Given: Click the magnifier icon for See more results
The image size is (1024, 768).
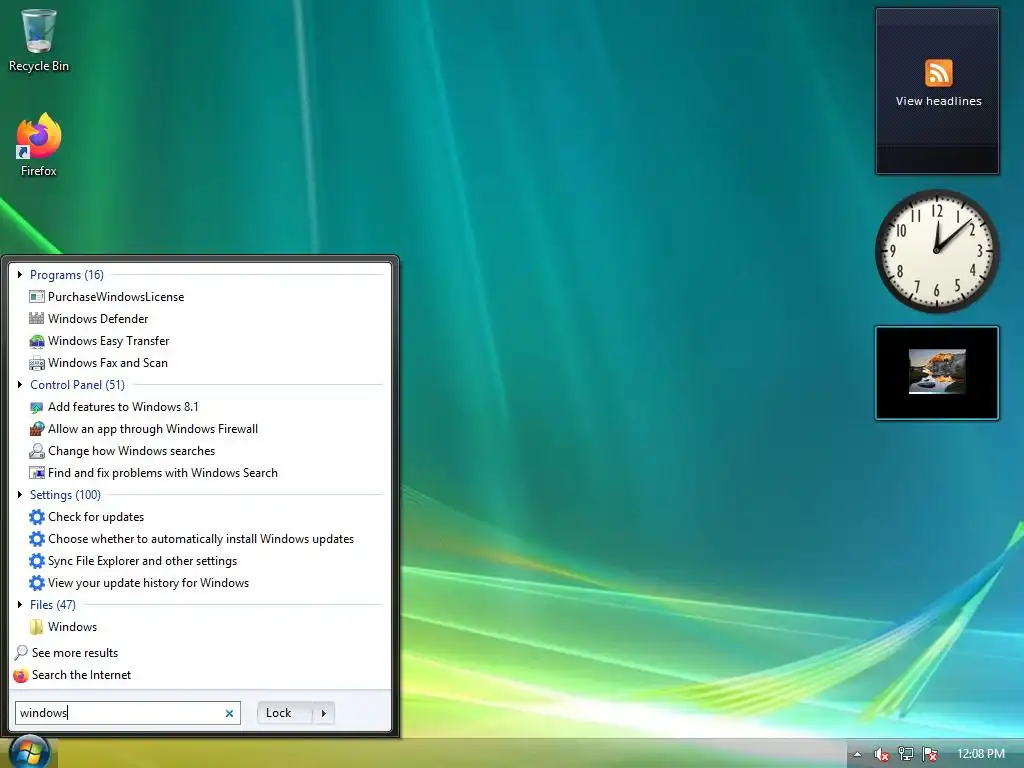Looking at the screenshot, I should tap(21, 653).
